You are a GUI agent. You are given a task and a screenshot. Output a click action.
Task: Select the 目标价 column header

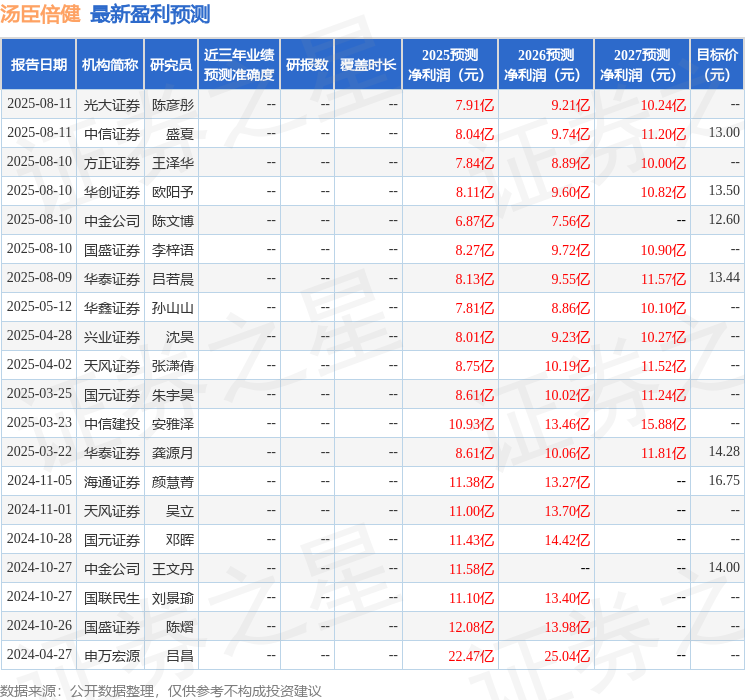[x=717, y=65]
